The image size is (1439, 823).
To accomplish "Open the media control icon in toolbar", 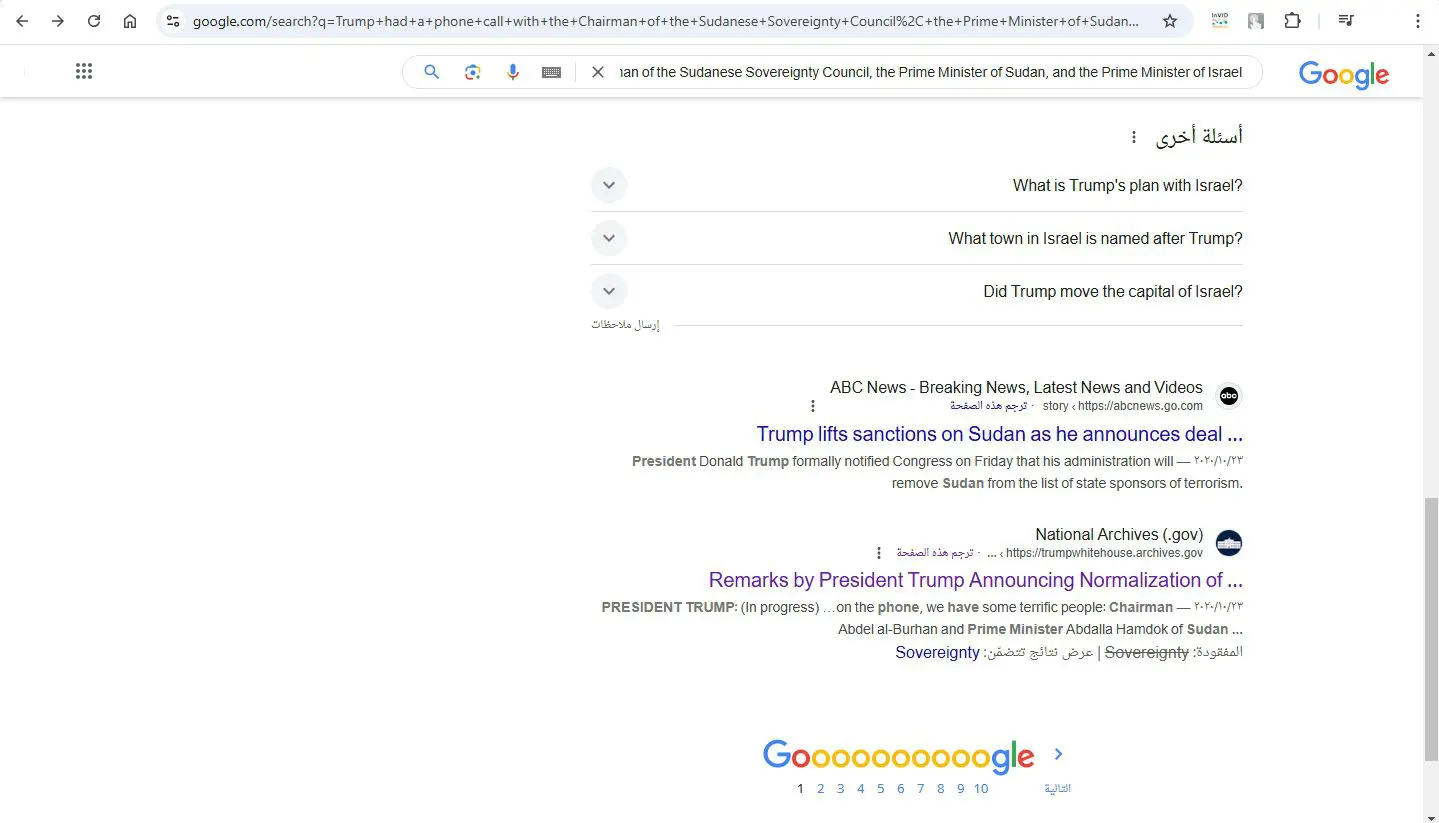I will 1346,21.
